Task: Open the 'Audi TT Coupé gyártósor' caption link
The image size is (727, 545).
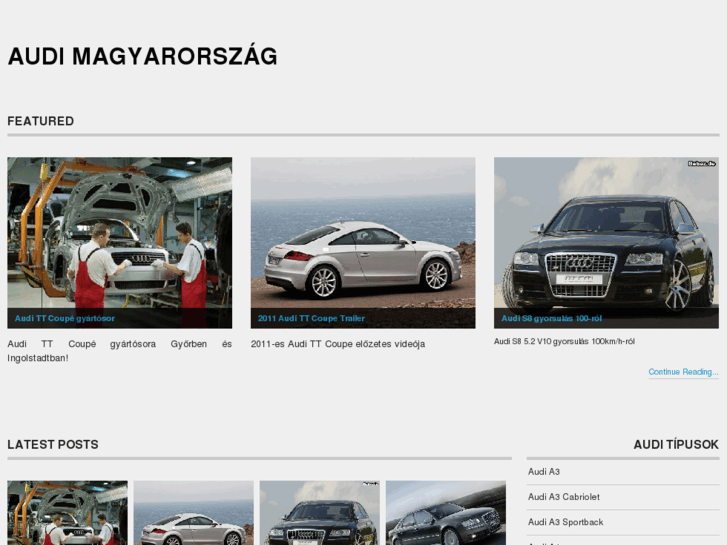Action: 64,318
